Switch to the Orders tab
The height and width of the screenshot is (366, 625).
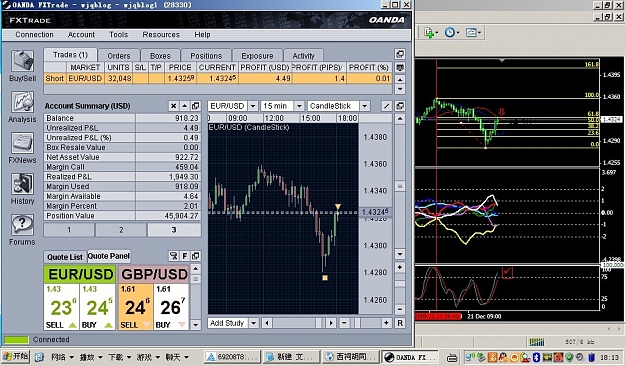(x=119, y=56)
